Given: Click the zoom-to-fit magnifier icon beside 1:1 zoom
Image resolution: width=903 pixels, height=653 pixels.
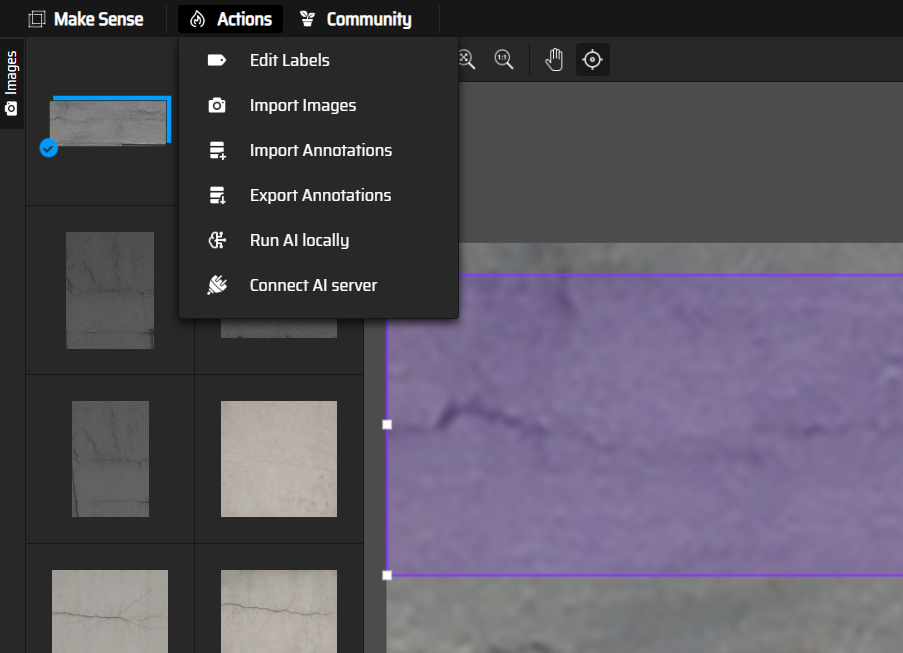Looking at the screenshot, I should (466, 59).
